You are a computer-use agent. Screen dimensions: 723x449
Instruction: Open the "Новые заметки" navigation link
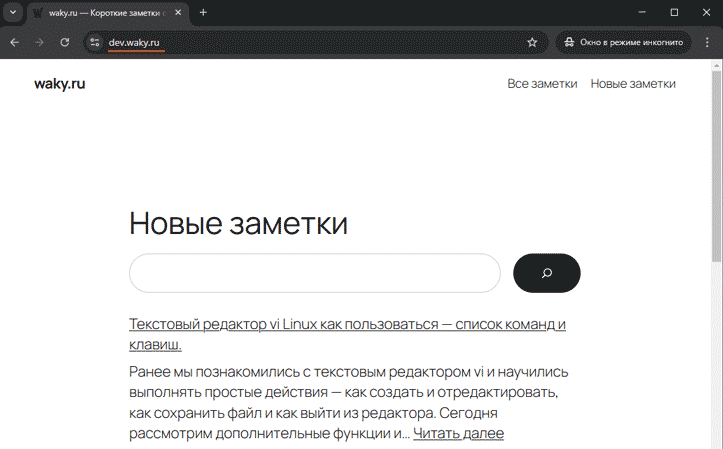pos(633,84)
